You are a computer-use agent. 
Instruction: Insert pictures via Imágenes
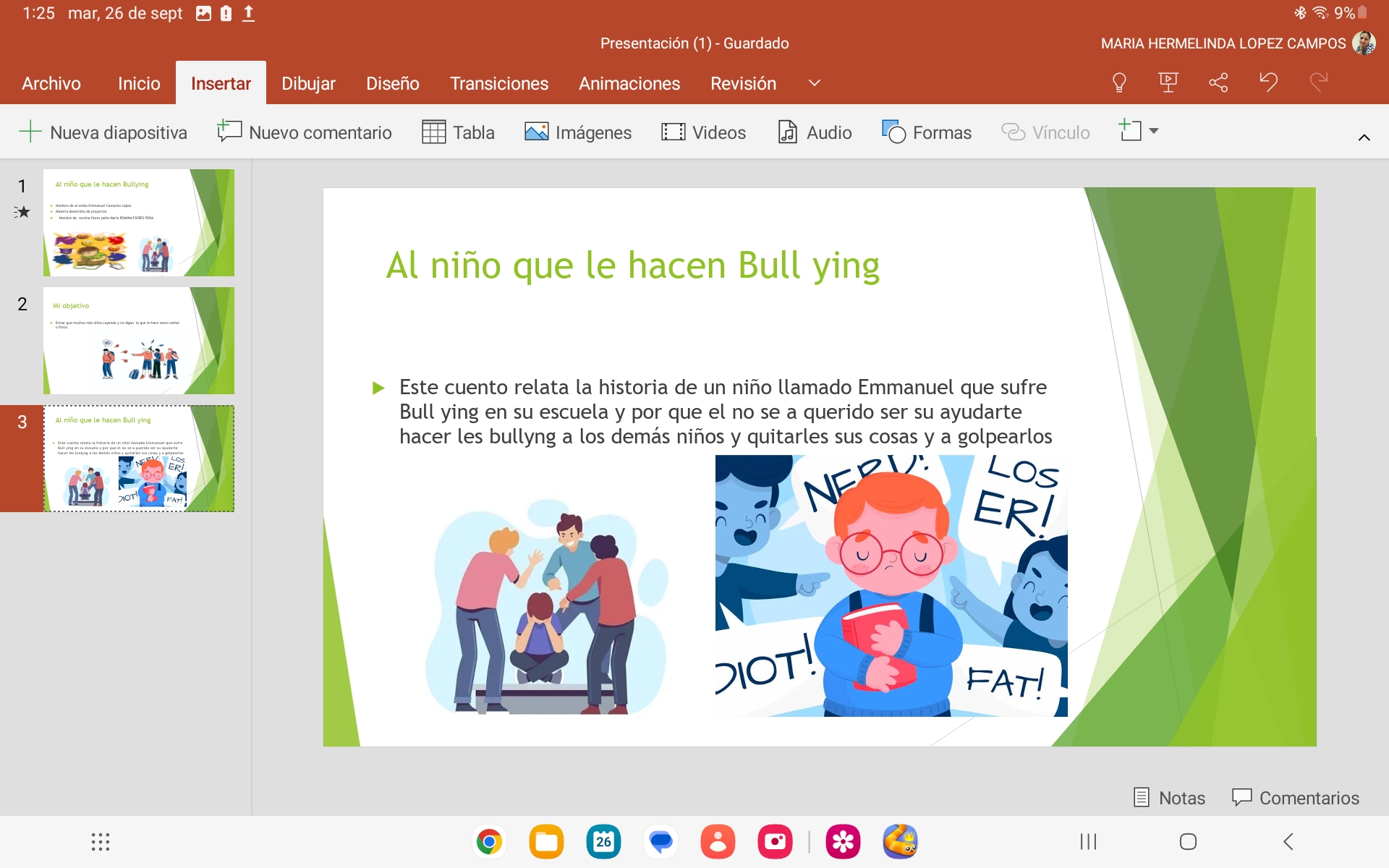(x=577, y=132)
